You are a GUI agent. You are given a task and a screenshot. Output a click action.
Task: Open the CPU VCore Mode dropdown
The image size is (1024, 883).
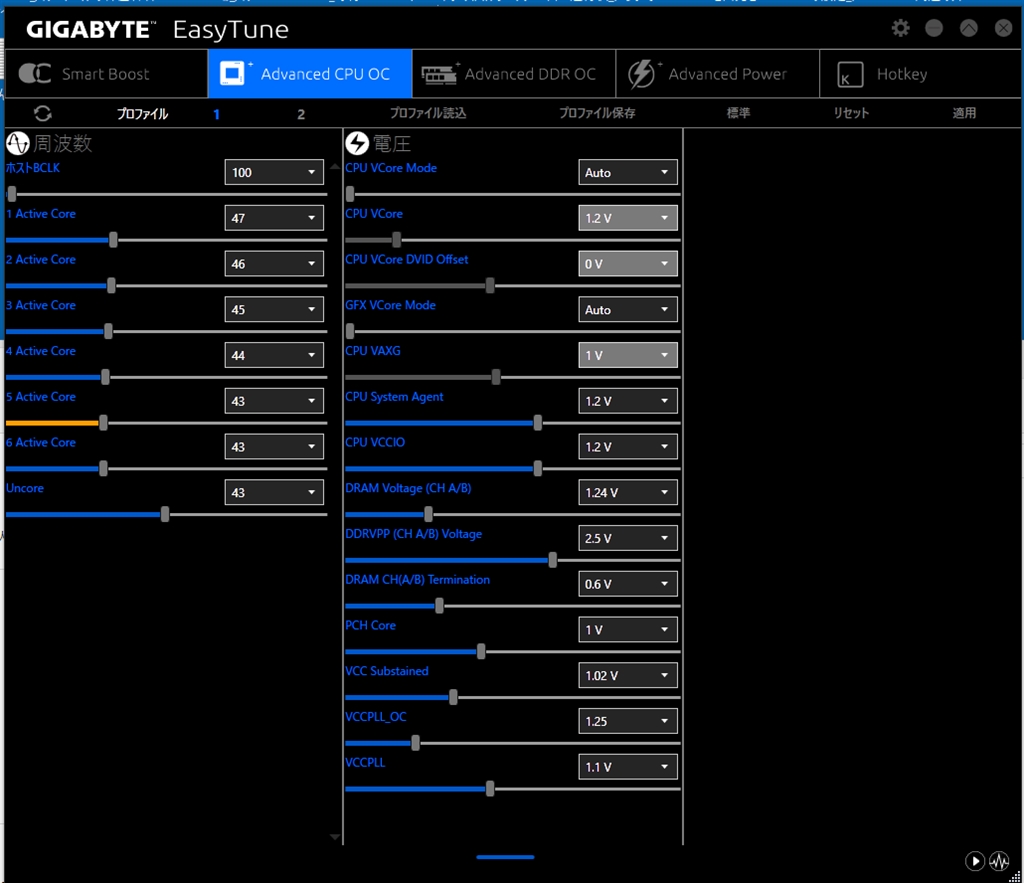(x=628, y=172)
